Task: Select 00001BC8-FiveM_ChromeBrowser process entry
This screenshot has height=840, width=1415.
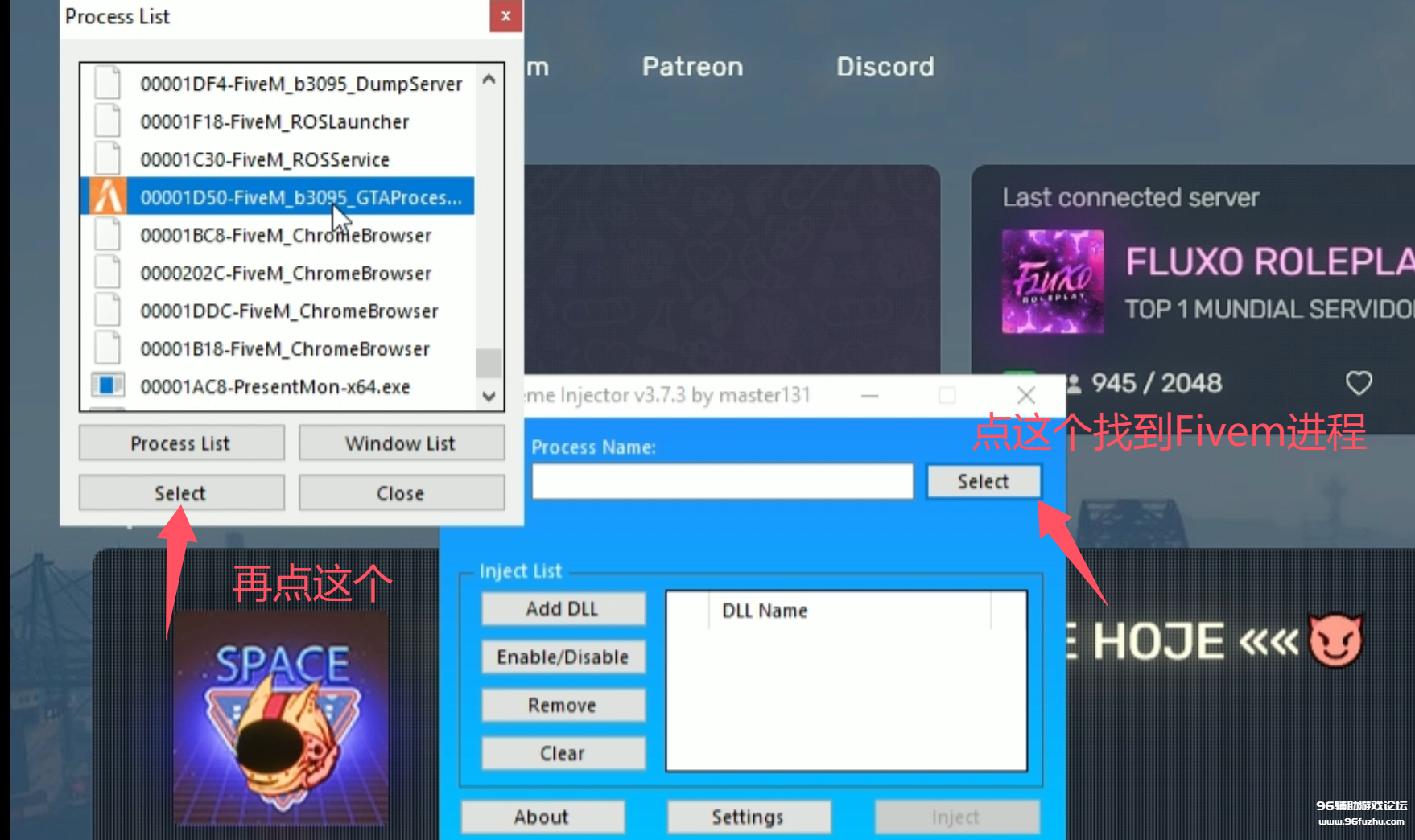Action: point(286,235)
